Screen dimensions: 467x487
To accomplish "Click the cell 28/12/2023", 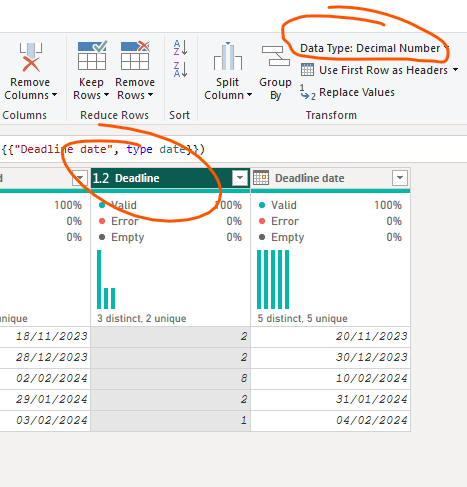I will 45,358.
